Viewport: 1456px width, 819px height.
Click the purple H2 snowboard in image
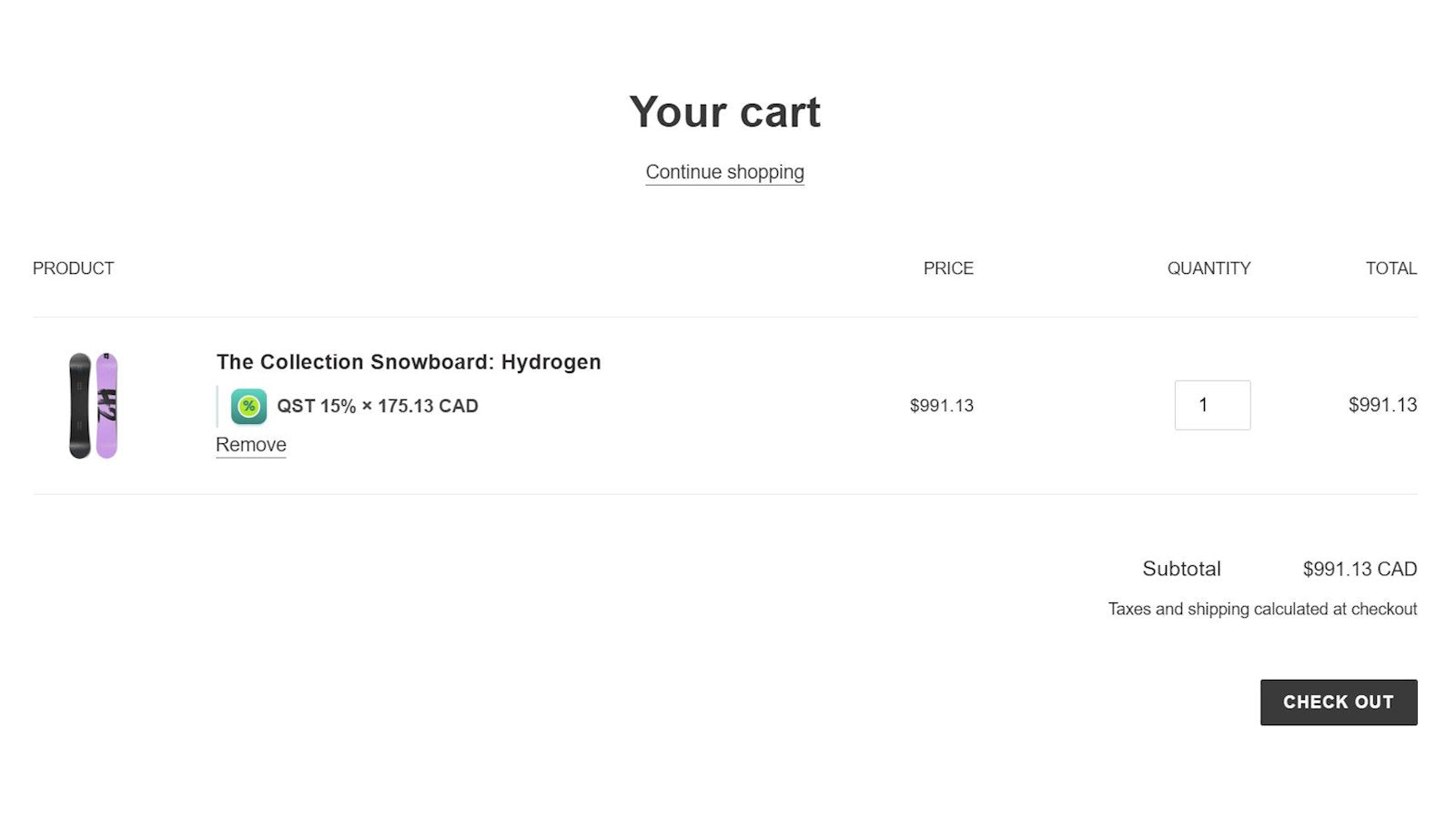(106, 405)
